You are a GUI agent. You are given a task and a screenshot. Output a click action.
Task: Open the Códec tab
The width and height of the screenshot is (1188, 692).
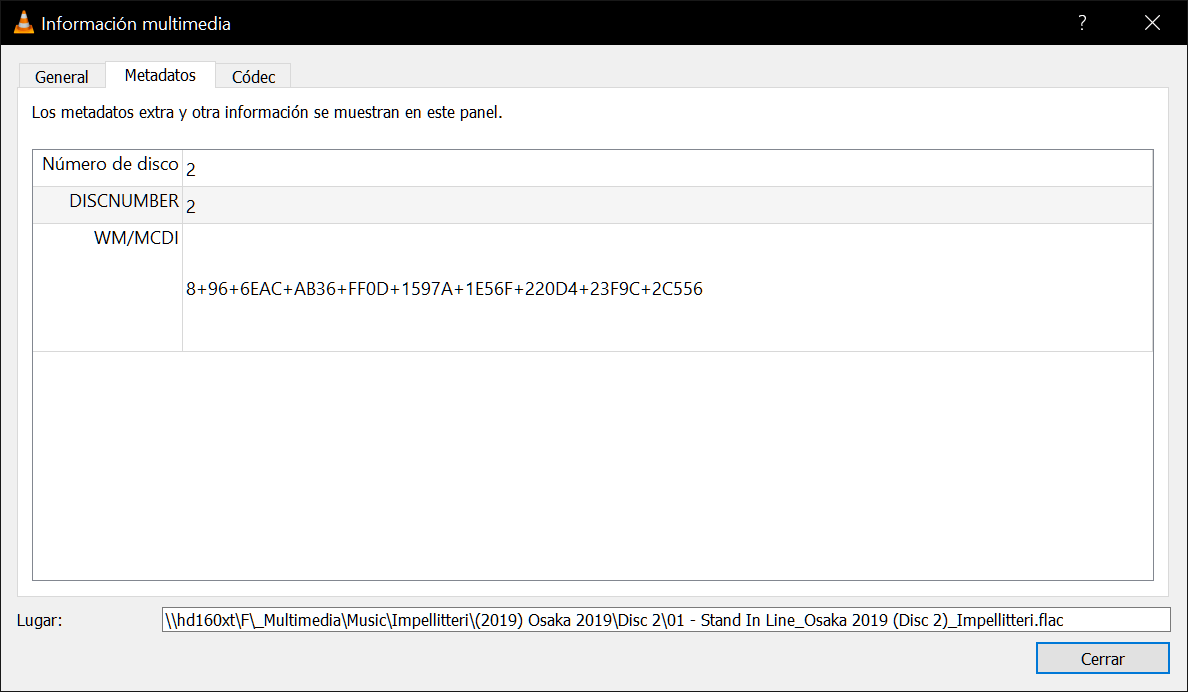(x=254, y=77)
